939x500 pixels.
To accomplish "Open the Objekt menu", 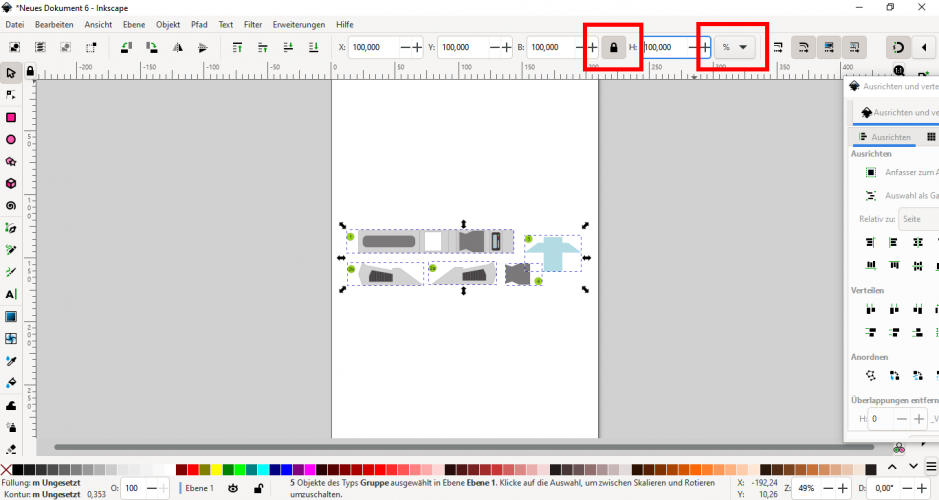I will (168, 25).
